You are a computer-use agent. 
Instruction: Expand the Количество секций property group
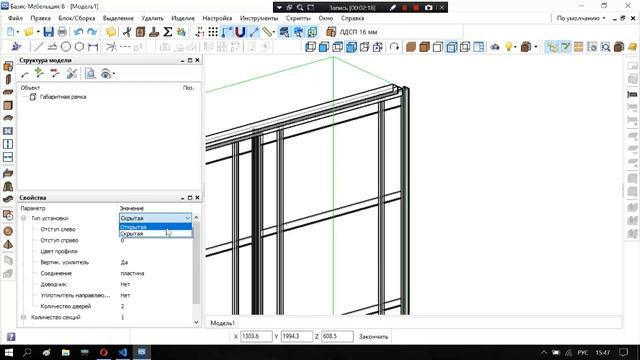pyautogui.click(x=23, y=317)
